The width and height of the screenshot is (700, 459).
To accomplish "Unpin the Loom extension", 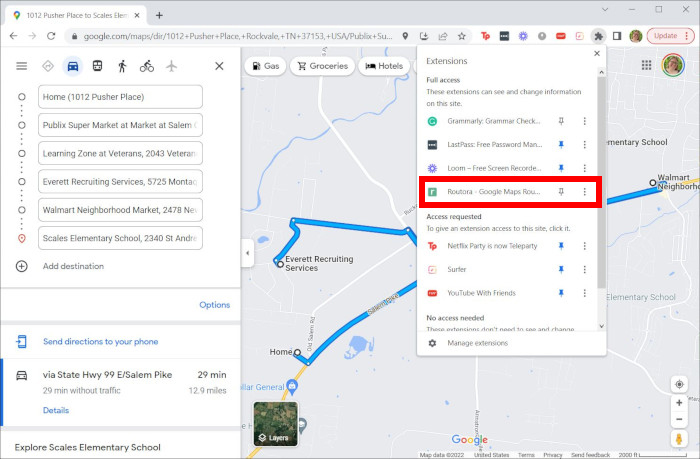I will [x=561, y=168].
